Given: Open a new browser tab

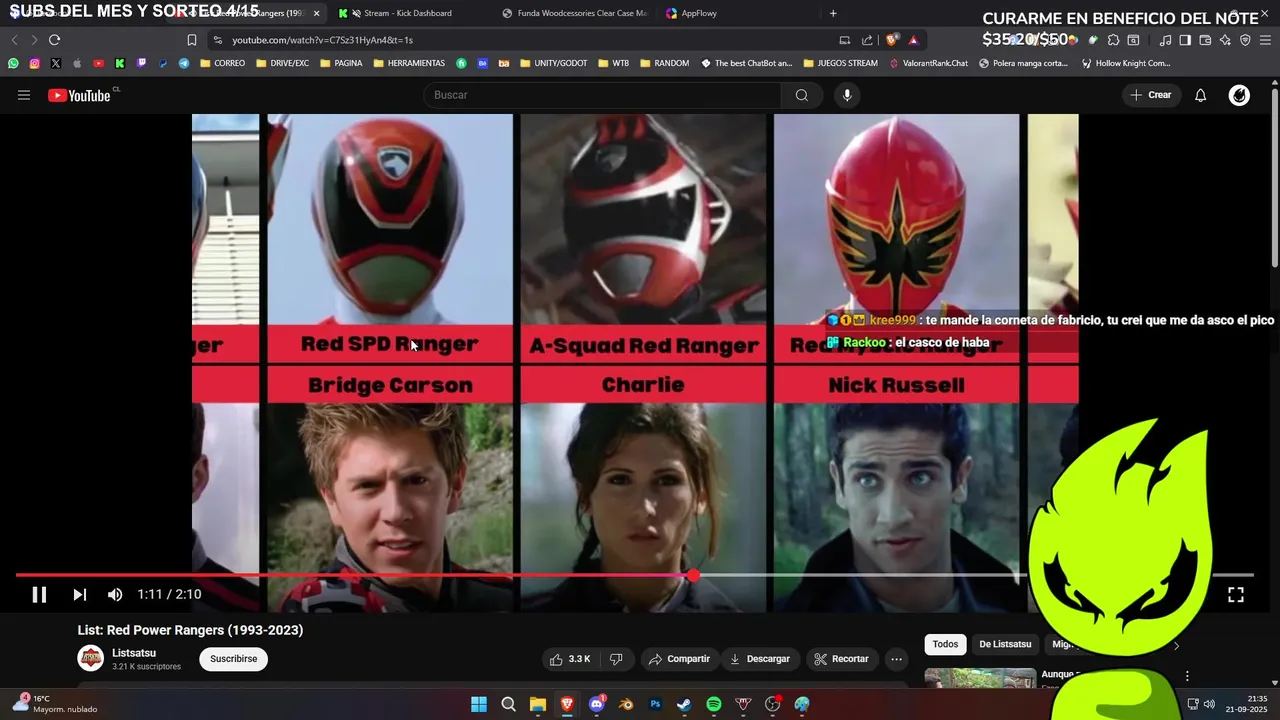Looking at the screenshot, I should 833,13.
